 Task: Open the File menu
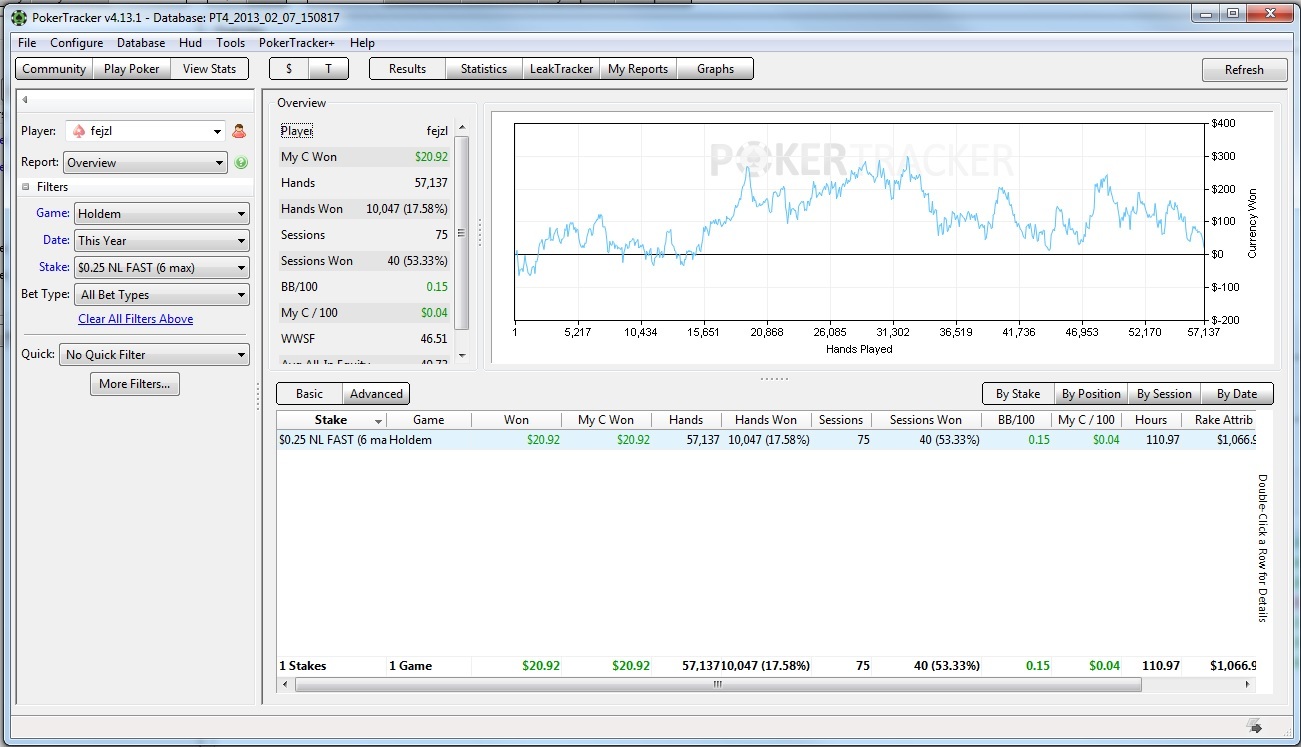click(27, 43)
